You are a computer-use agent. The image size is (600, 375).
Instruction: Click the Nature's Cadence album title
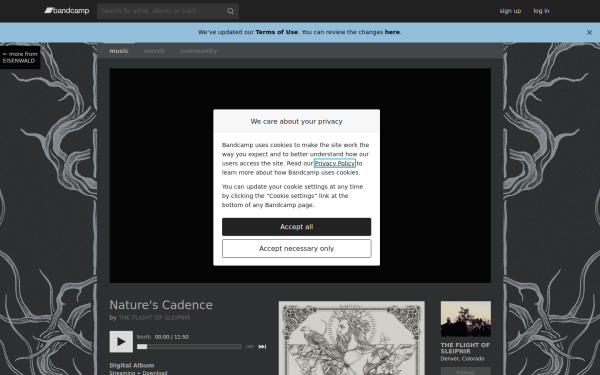click(161, 305)
